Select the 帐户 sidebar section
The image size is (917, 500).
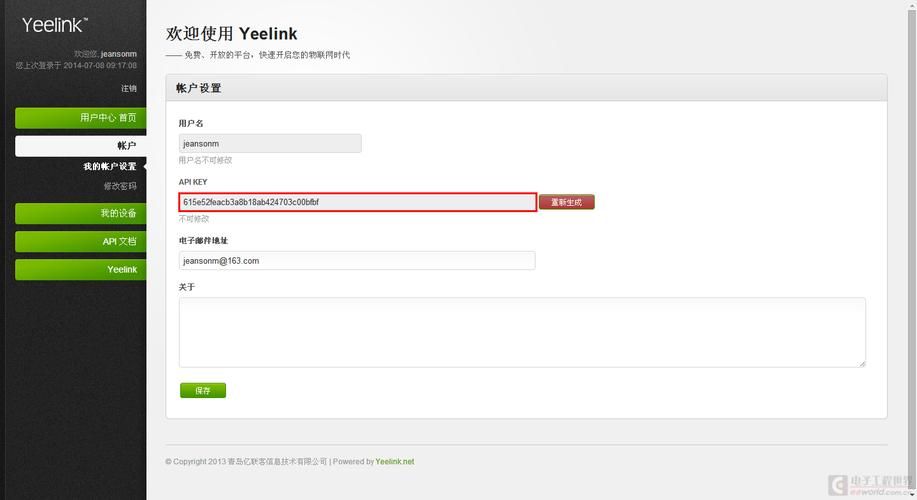[80, 146]
